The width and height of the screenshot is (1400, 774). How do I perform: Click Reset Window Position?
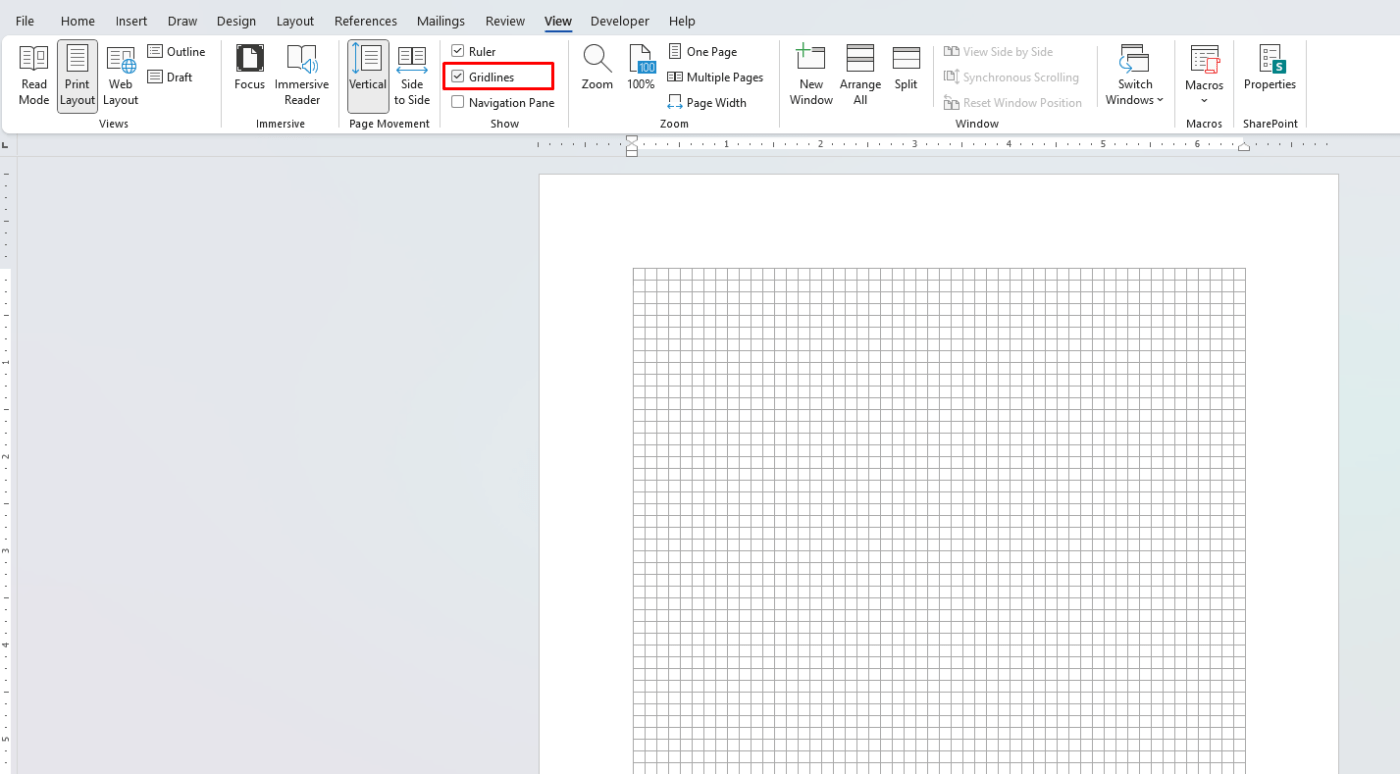[x=1013, y=102]
